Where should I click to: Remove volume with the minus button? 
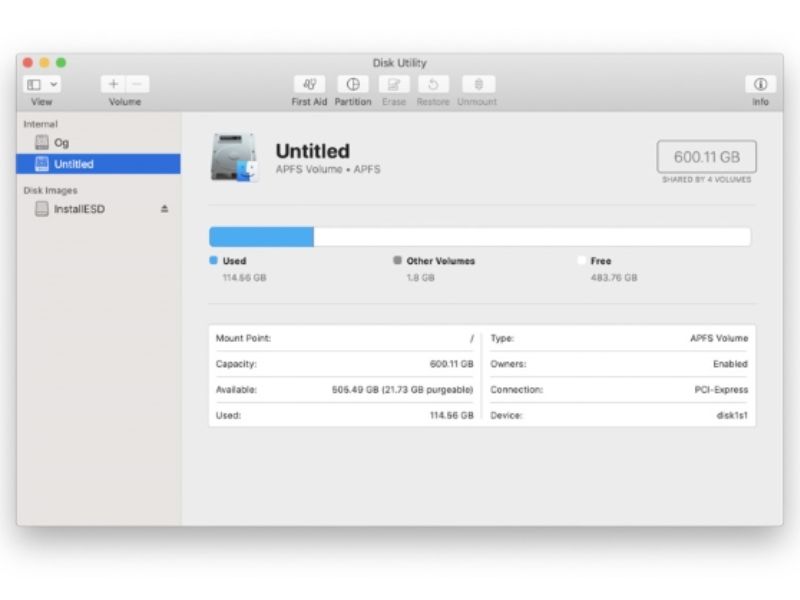click(x=137, y=84)
